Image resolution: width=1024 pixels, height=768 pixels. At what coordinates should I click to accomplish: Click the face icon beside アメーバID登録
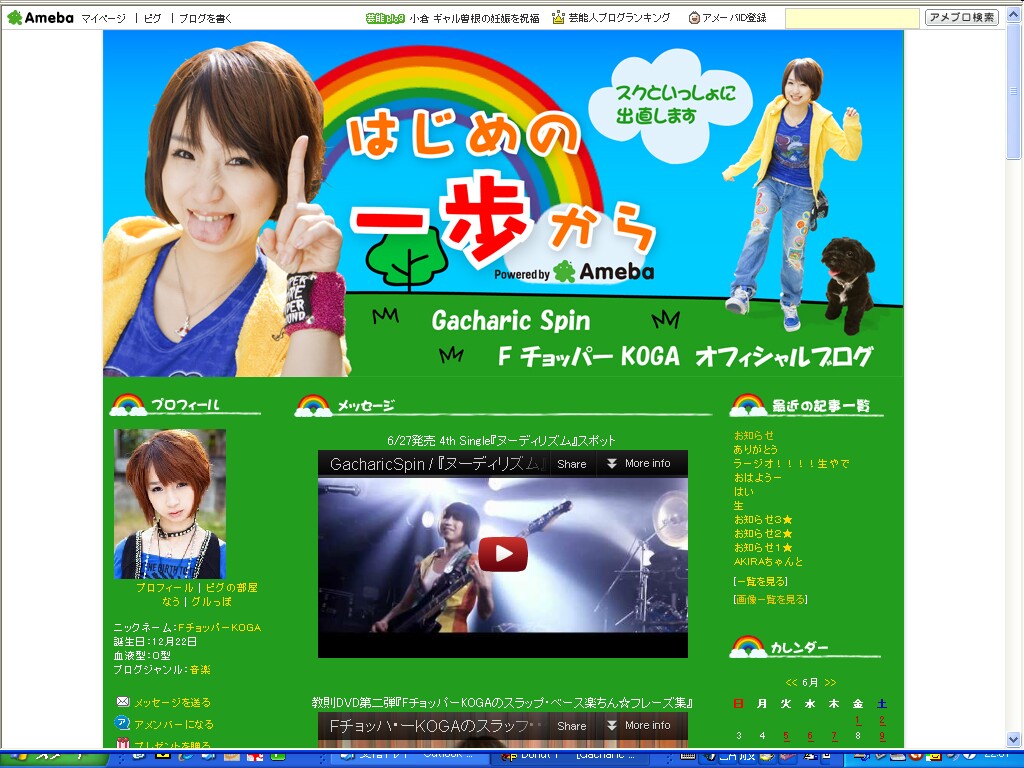pos(694,18)
